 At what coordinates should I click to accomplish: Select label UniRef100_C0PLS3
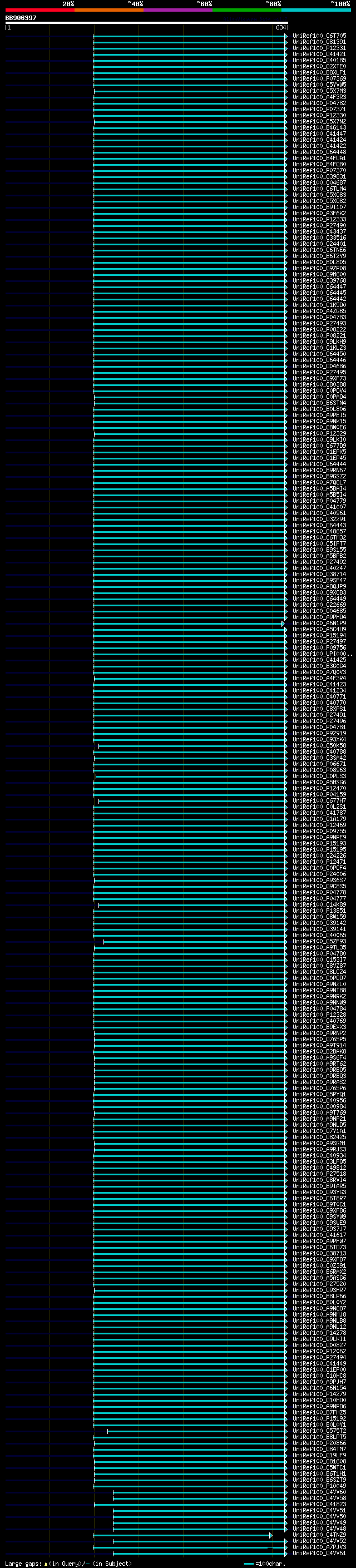(319, 776)
